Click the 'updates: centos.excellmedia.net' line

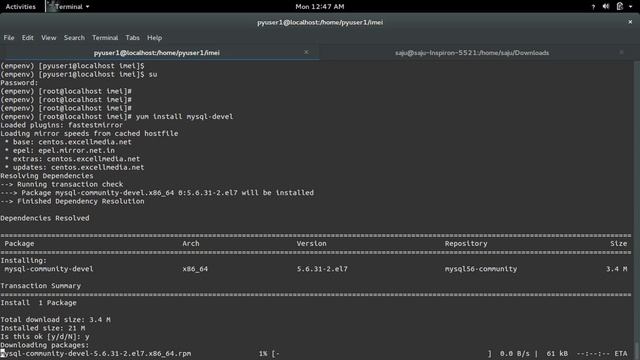[x=74, y=167]
